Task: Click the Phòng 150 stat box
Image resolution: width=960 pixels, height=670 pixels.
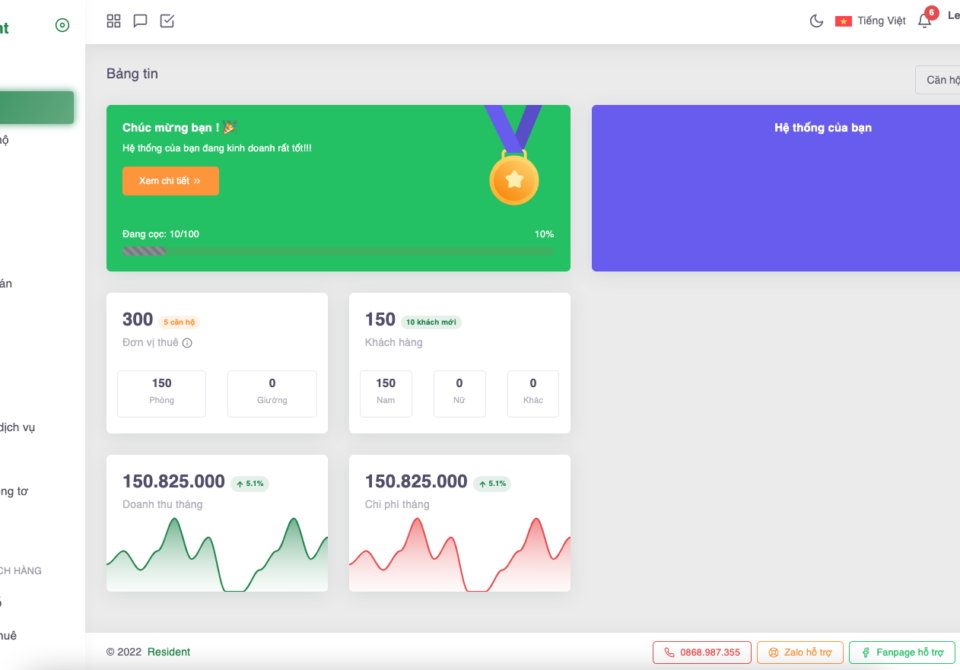Action: coord(162,393)
